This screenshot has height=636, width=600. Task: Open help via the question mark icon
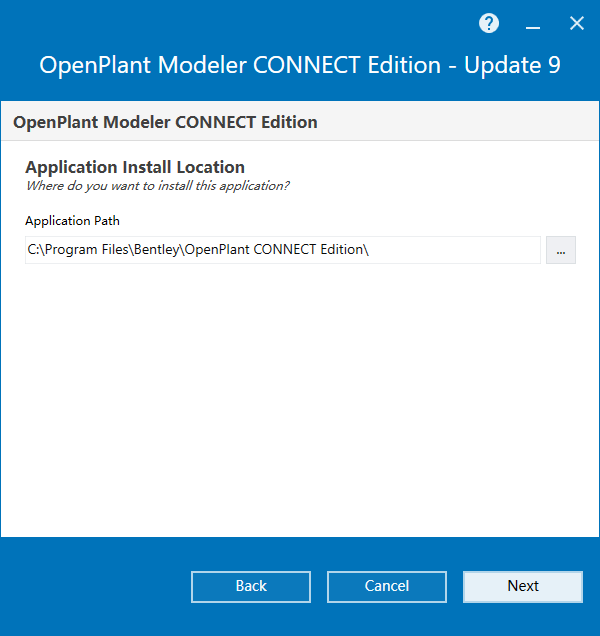(x=489, y=23)
